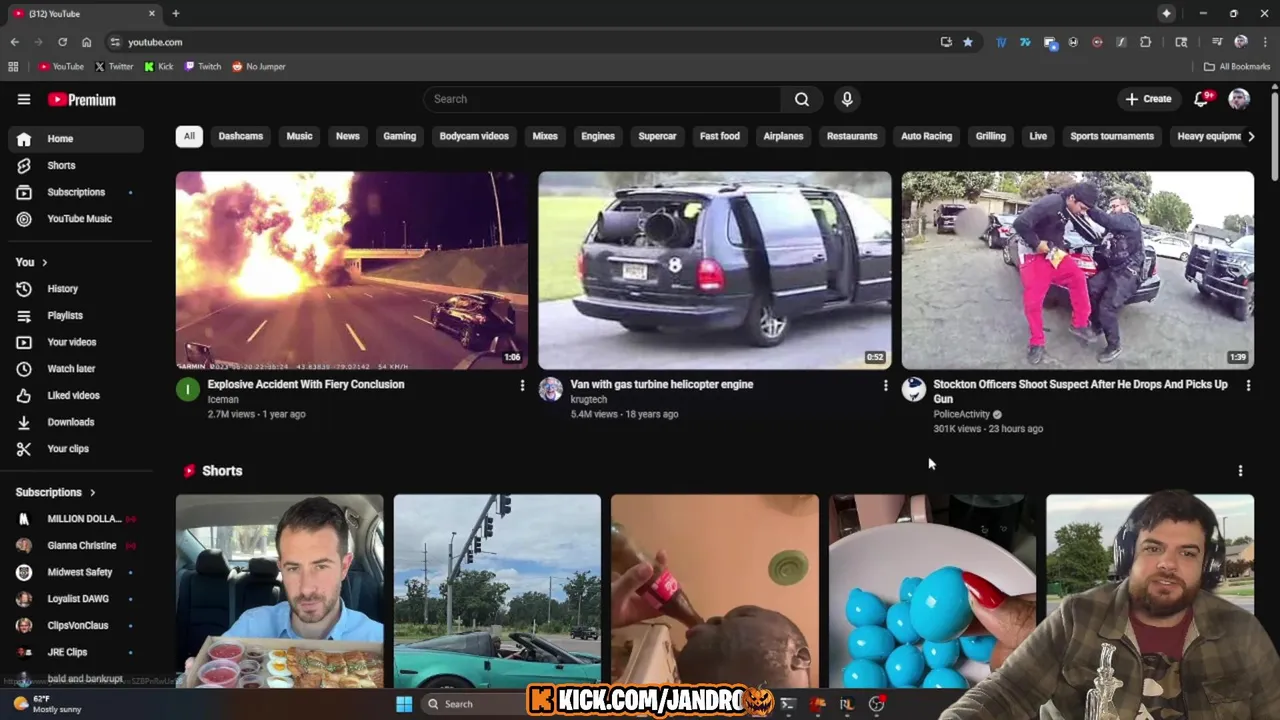Open Playlists in the sidebar

point(76,316)
